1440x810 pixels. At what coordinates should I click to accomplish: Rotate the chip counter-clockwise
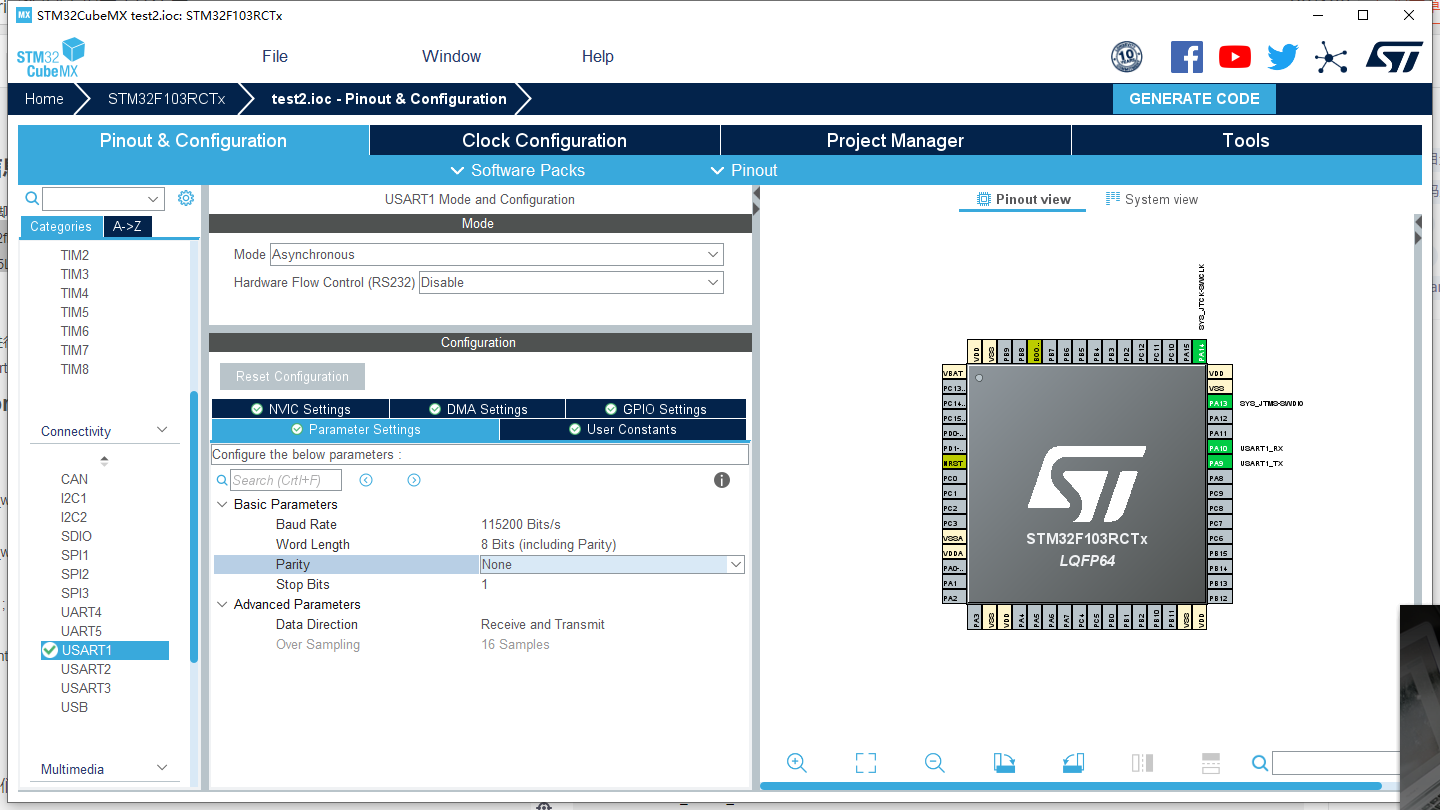point(1073,763)
